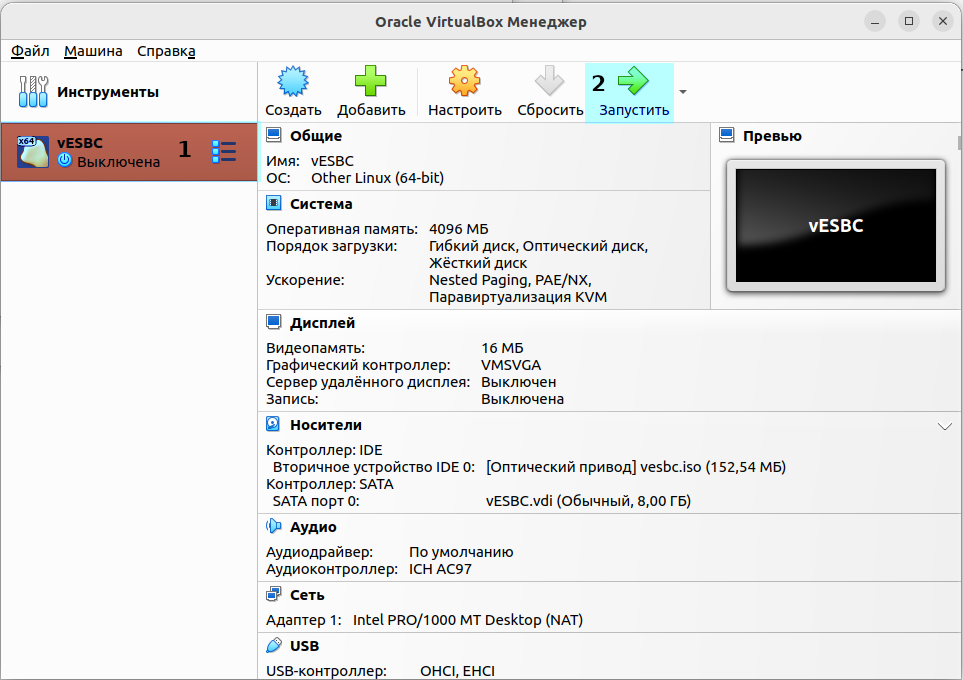Click the machine name value vESBC

click(332, 161)
